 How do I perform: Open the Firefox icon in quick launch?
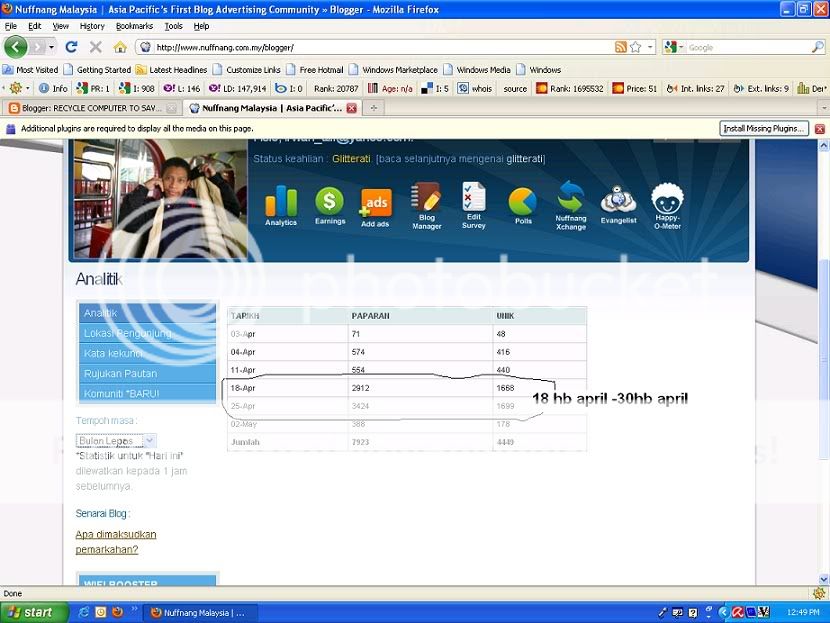click(117, 612)
